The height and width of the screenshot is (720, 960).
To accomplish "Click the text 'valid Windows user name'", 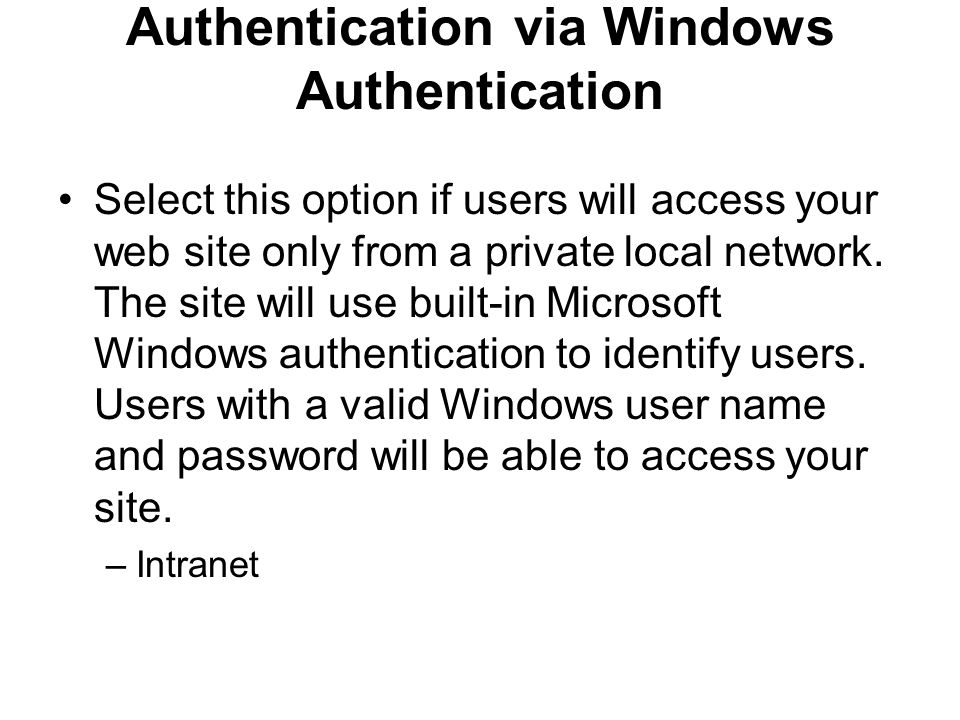I will (x=582, y=405).
